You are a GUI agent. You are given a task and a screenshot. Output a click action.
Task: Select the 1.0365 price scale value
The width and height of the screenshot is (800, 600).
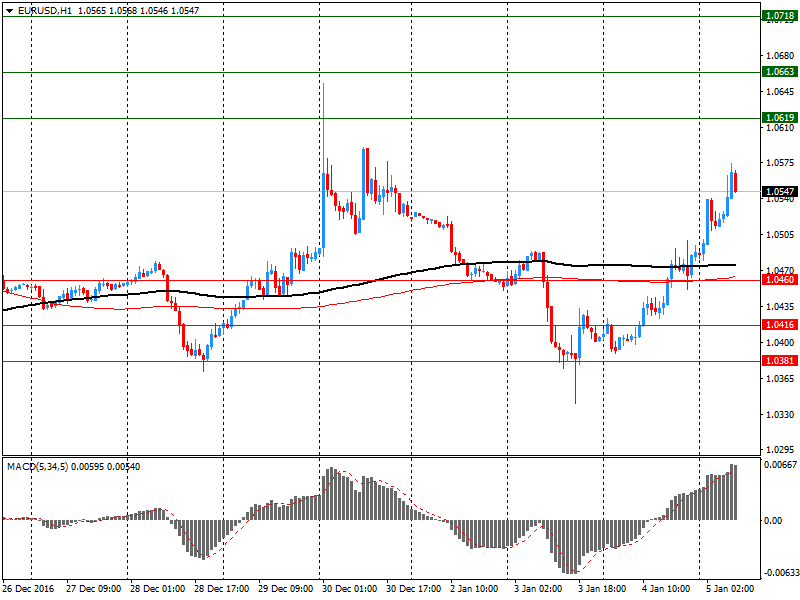[781, 378]
